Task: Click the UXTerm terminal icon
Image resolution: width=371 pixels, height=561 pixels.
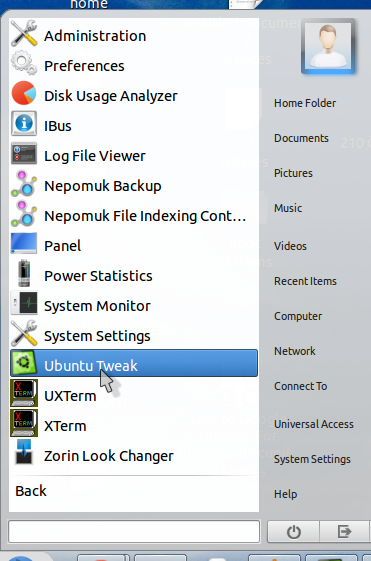Action: [x=24, y=393]
